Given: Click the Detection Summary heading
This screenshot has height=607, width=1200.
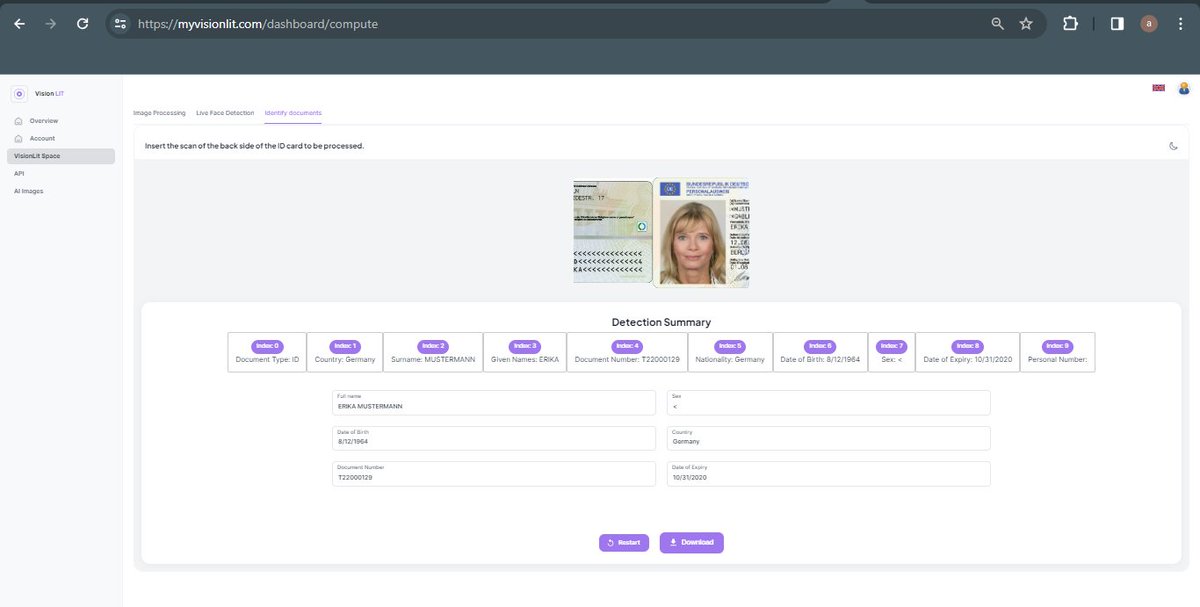Looking at the screenshot, I should 661,322.
